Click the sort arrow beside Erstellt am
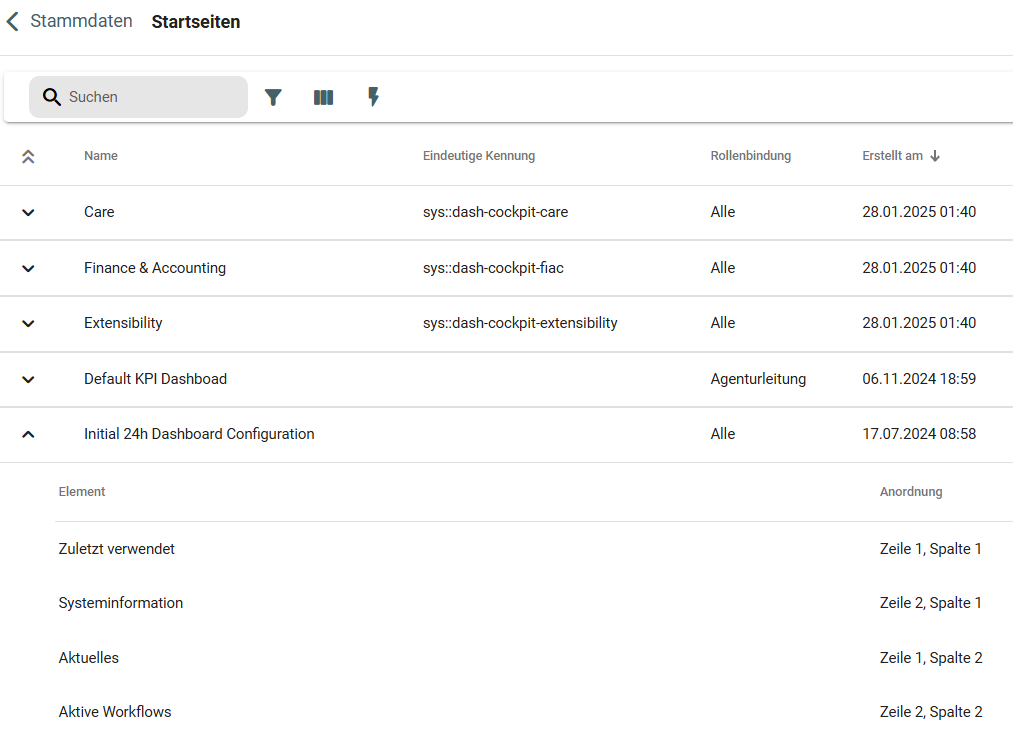This screenshot has height=755, width=1013. (x=935, y=156)
